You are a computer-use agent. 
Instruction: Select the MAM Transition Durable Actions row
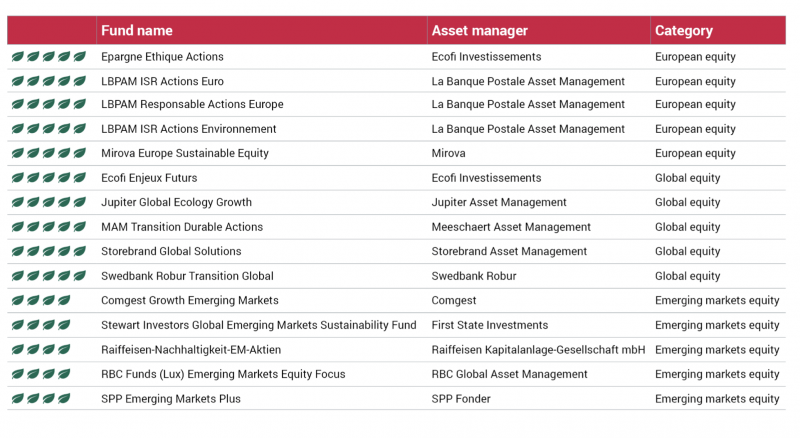[396, 227]
